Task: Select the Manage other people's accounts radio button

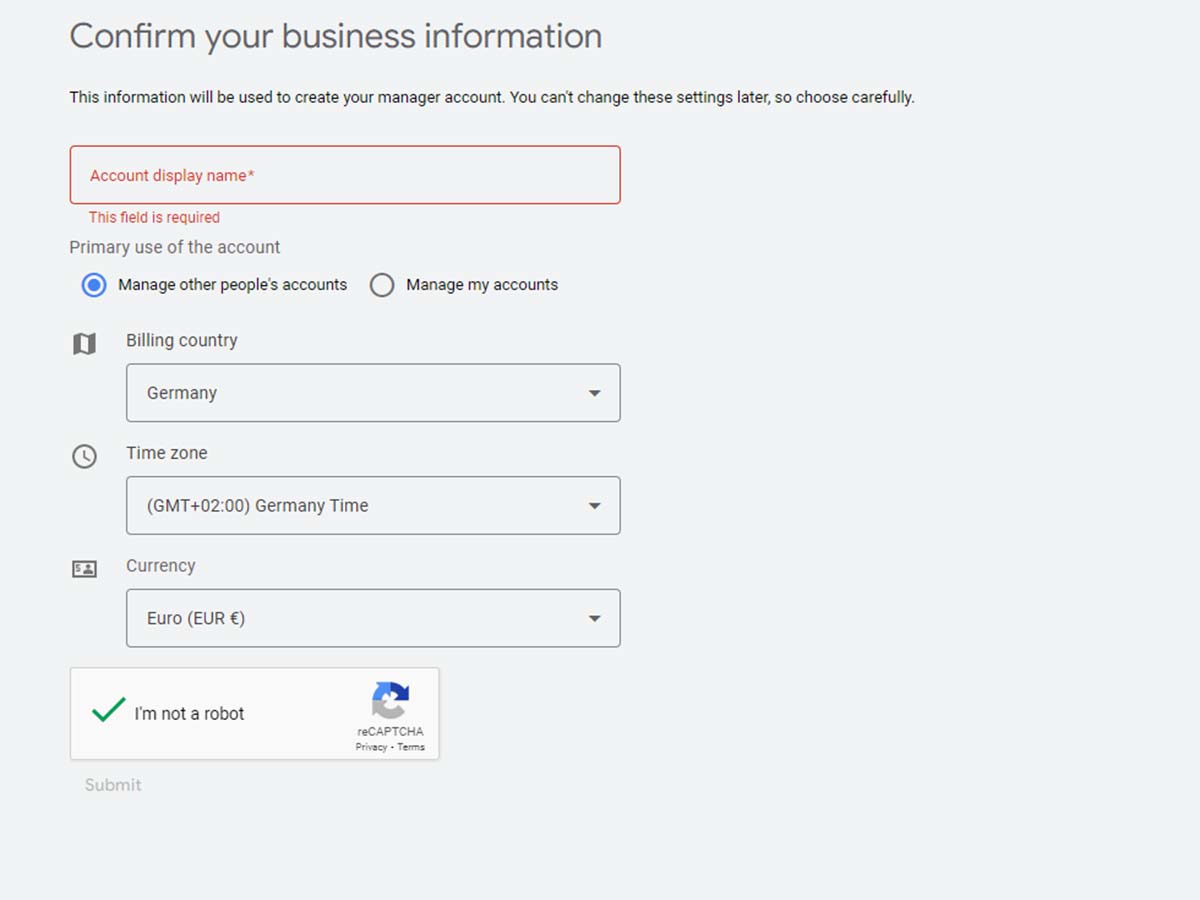Action: point(94,285)
